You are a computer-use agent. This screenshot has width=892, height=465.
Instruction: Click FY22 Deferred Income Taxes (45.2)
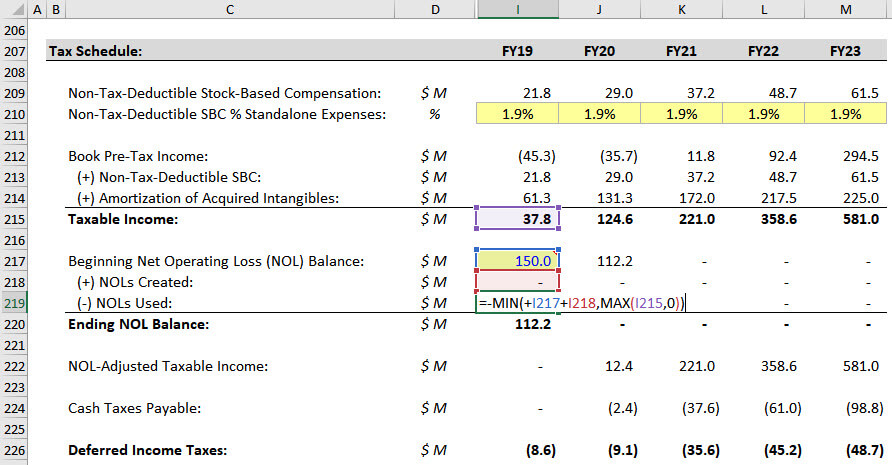(x=782, y=451)
